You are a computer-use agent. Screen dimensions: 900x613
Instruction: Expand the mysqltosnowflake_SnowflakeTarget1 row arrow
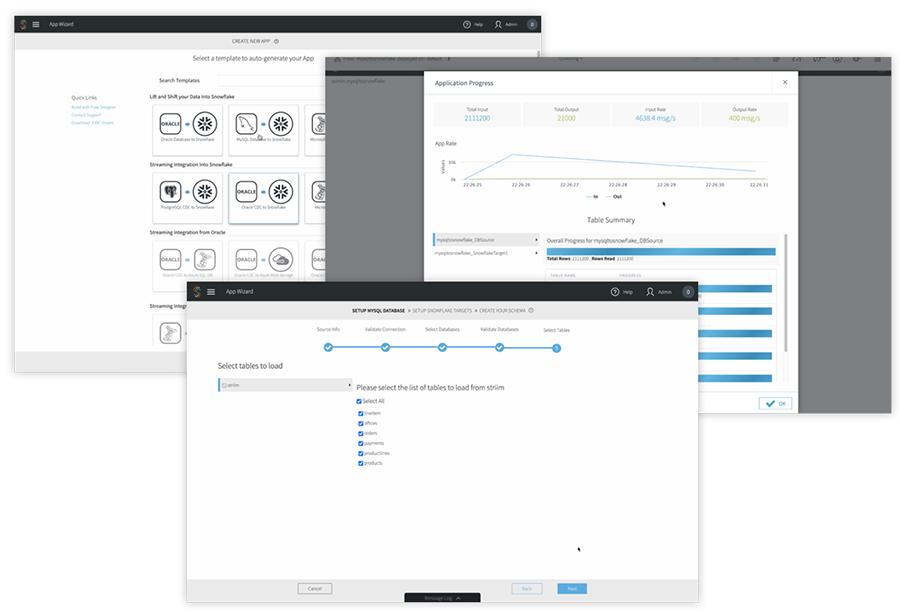point(536,253)
